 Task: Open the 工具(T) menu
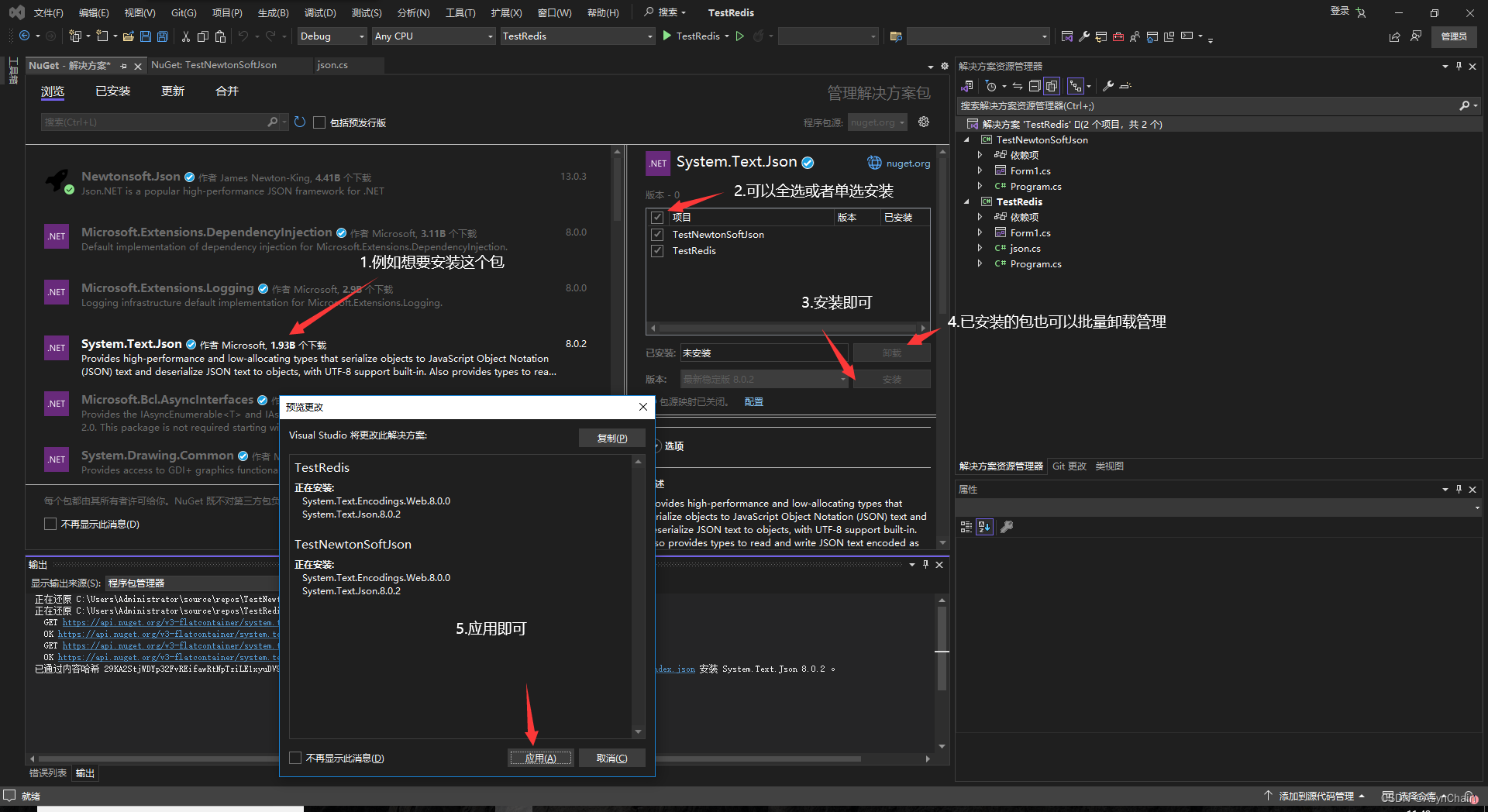pos(460,12)
